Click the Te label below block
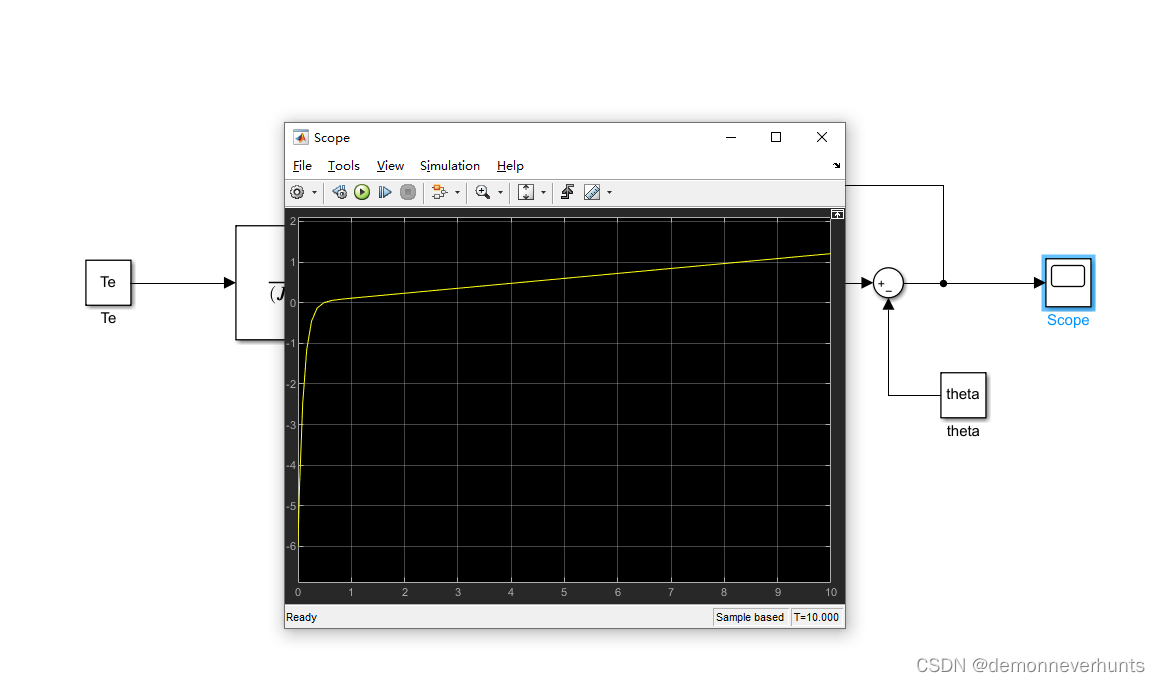This screenshot has height=682, width=1160. [108, 318]
